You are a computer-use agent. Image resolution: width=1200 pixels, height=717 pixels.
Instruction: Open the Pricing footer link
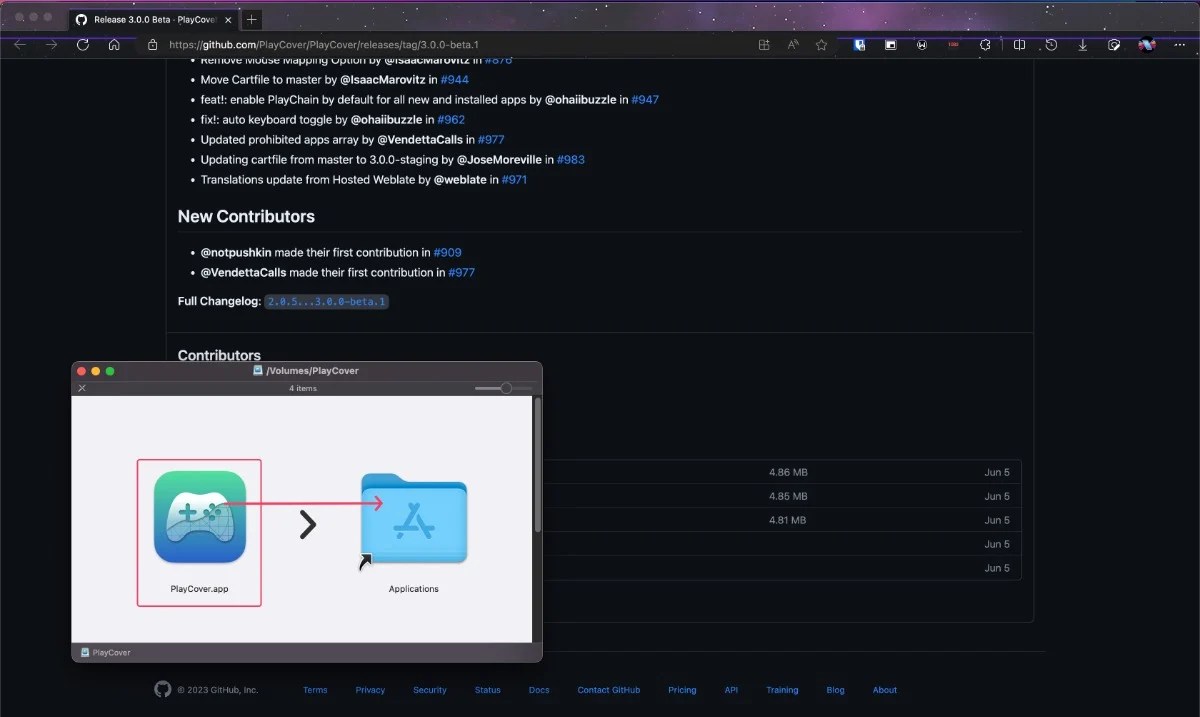click(682, 690)
